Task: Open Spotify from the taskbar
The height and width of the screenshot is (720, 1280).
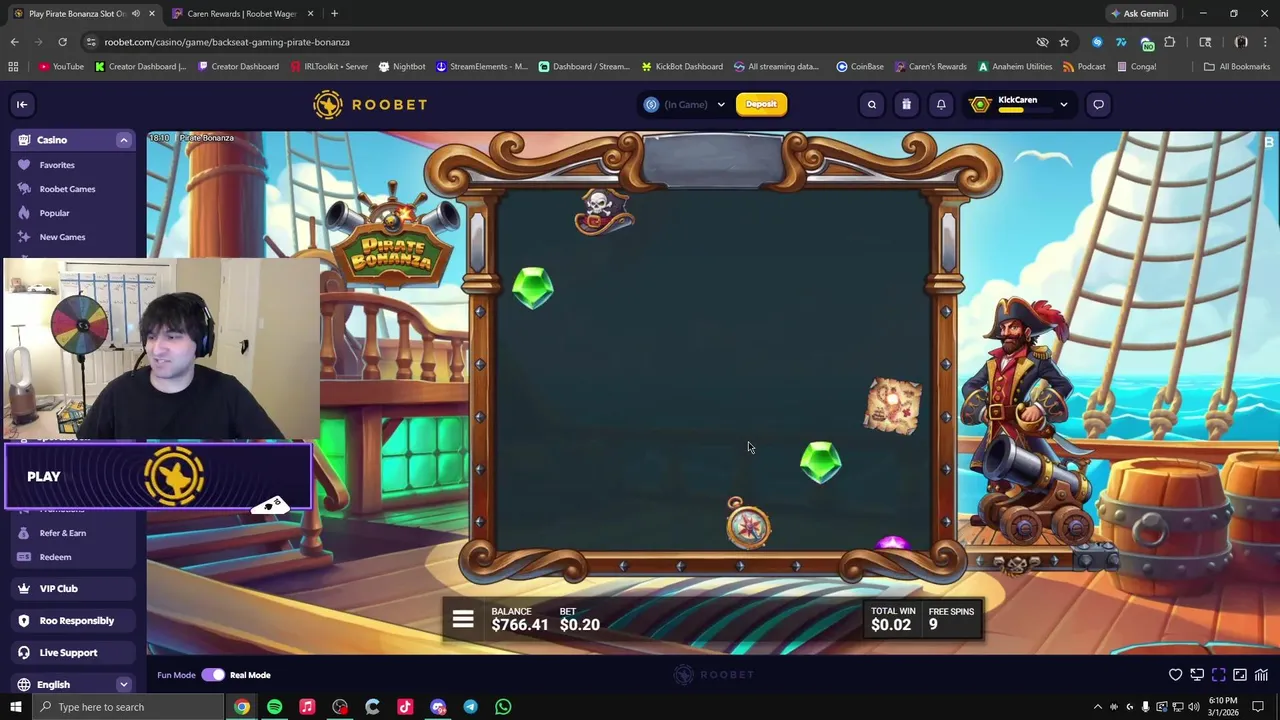Action: pos(274,707)
